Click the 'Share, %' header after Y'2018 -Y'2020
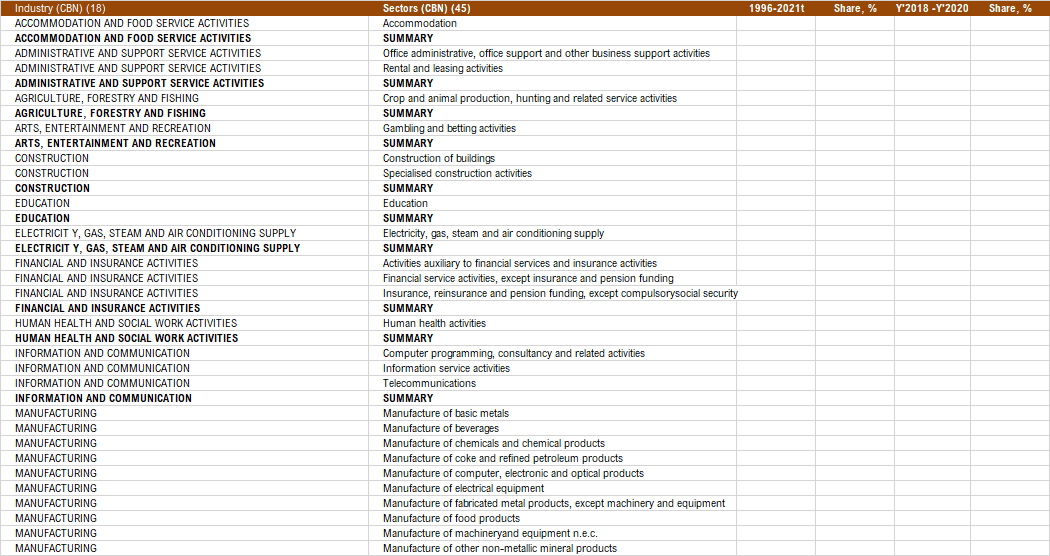 pos(1010,9)
